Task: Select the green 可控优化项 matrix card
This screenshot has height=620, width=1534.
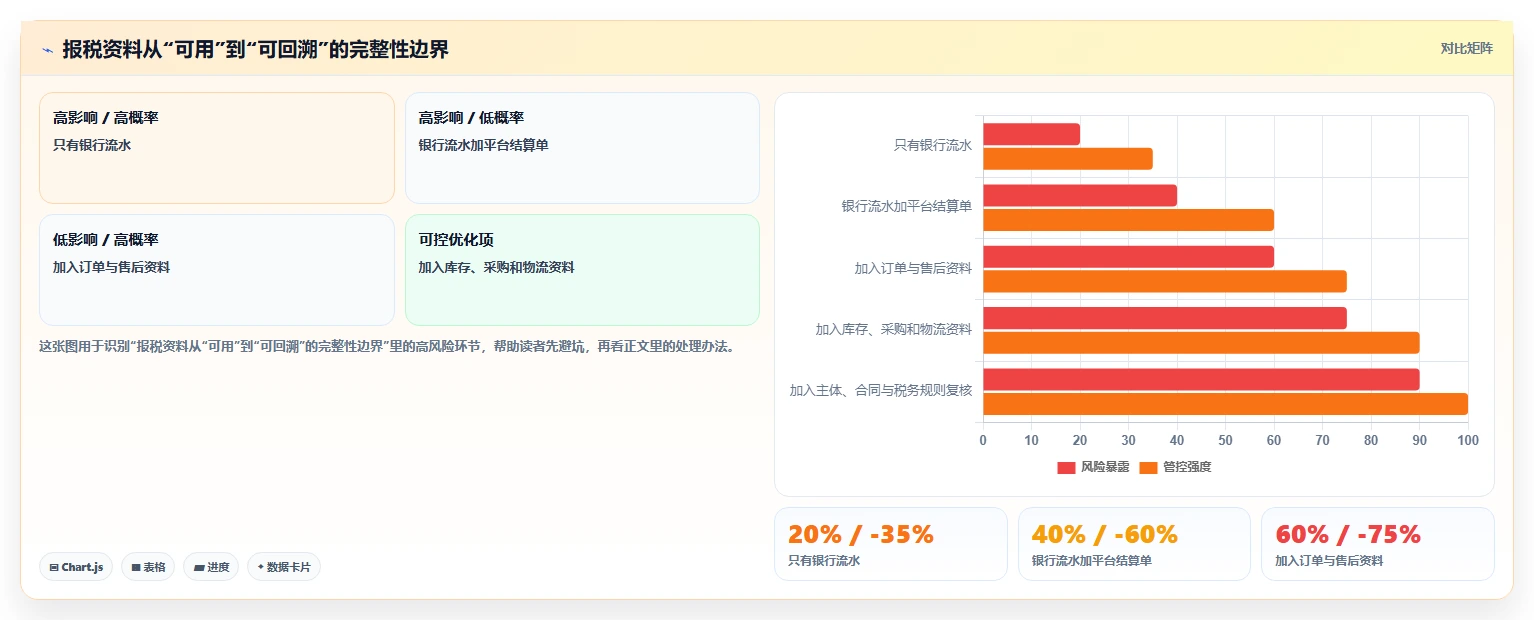Action: pyautogui.click(x=582, y=270)
